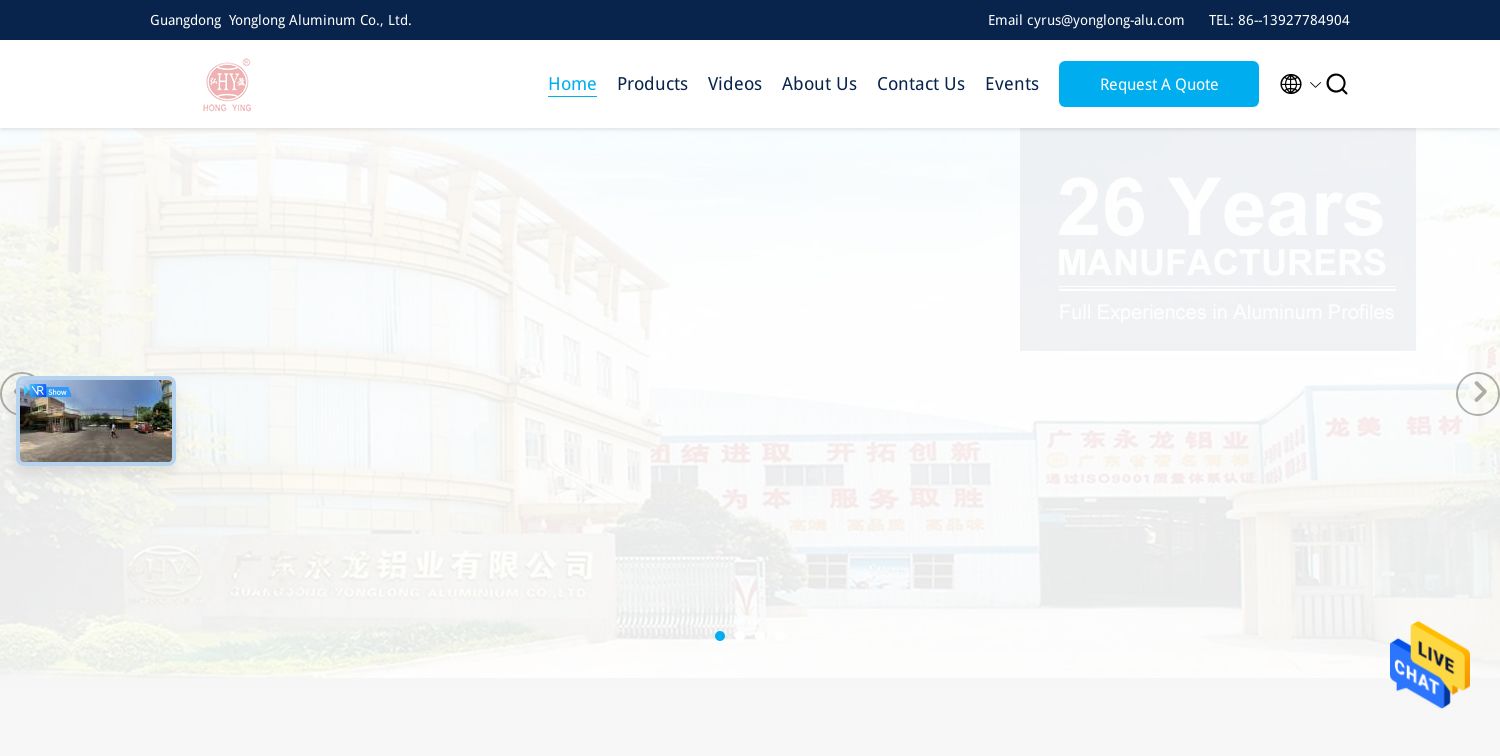Open the language globe icon

(x=1291, y=84)
